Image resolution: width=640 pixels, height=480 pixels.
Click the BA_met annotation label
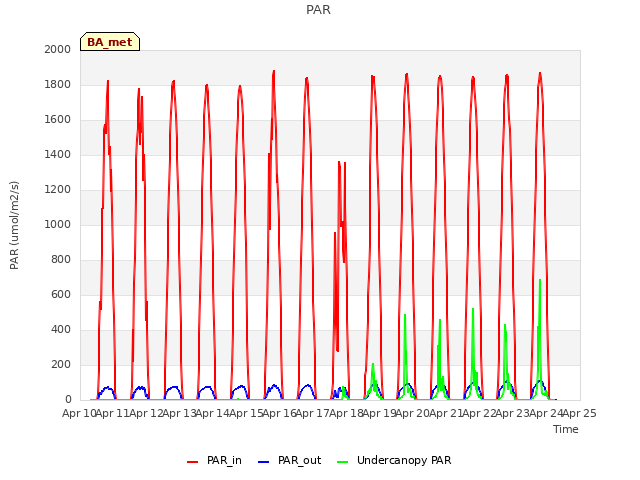click(x=110, y=42)
